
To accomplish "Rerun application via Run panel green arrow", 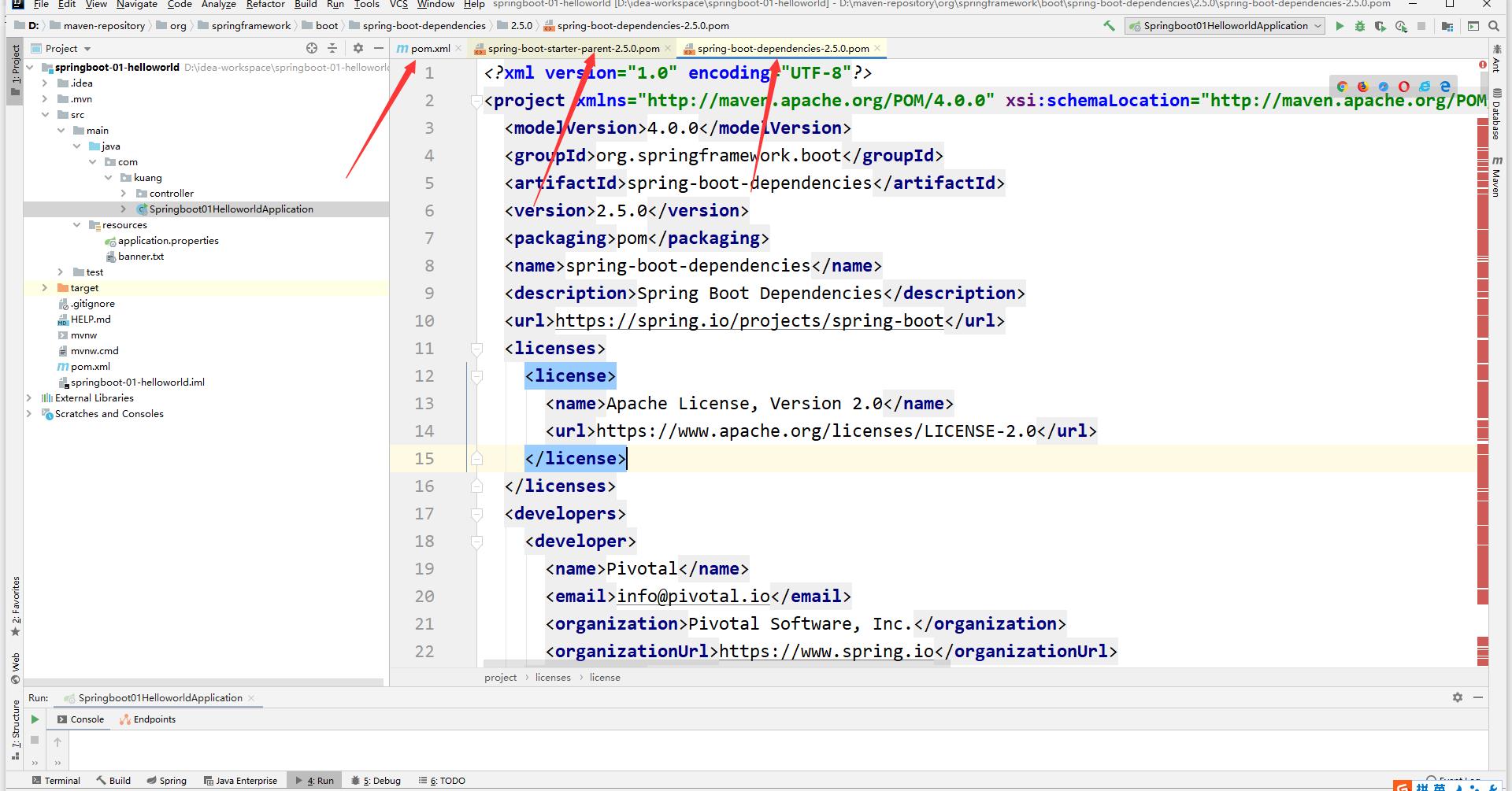I will pos(35,719).
